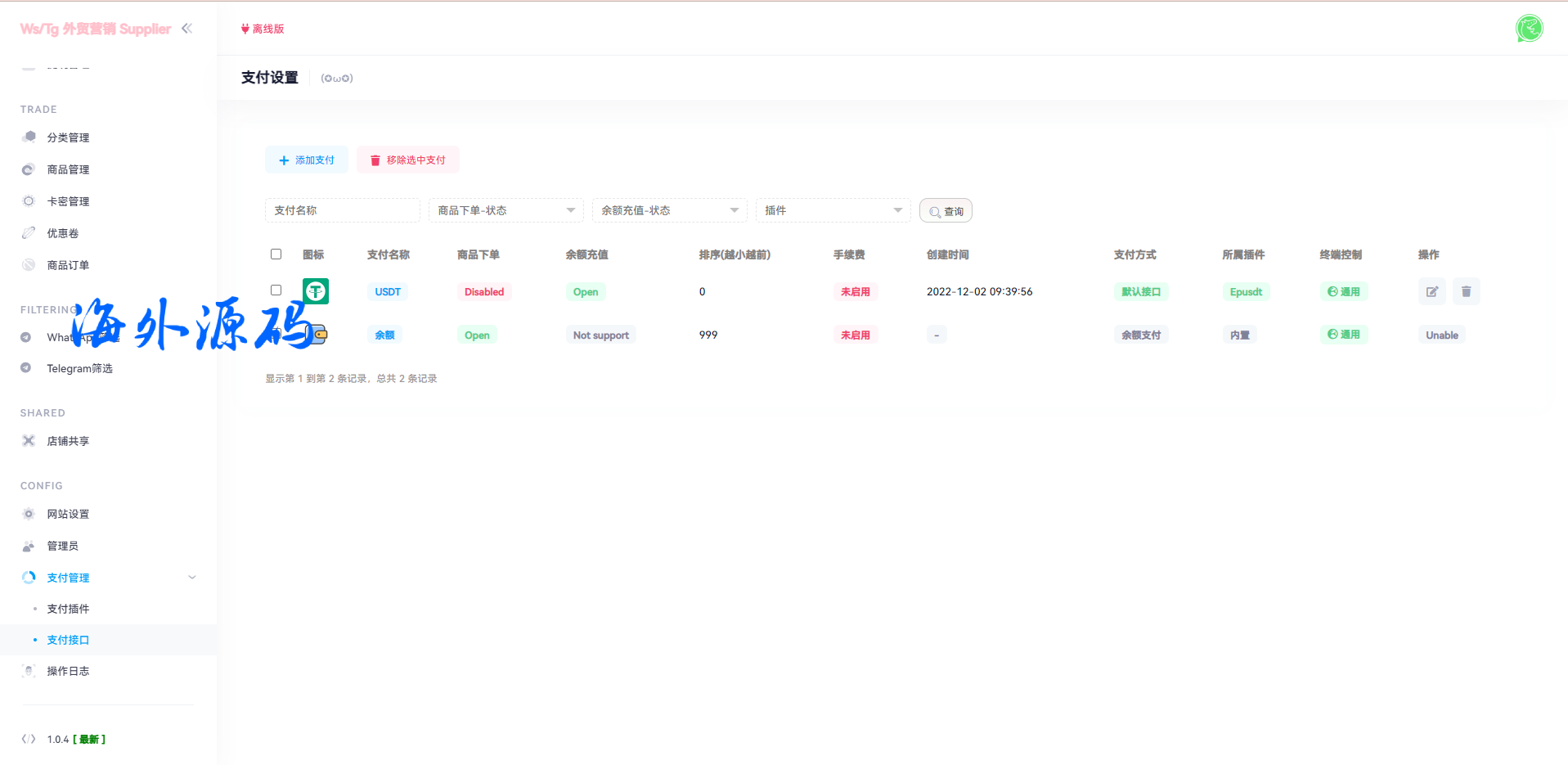The height and width of the screenshot is (765, 1568).
Task: Click 移除选中支付 remove selected button
Action: tap(407, 160)
